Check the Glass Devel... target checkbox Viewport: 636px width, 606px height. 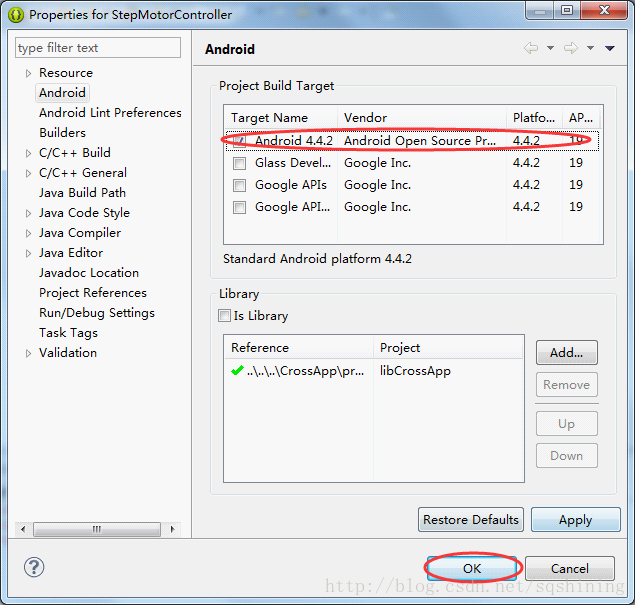click(x=239, y=163)
